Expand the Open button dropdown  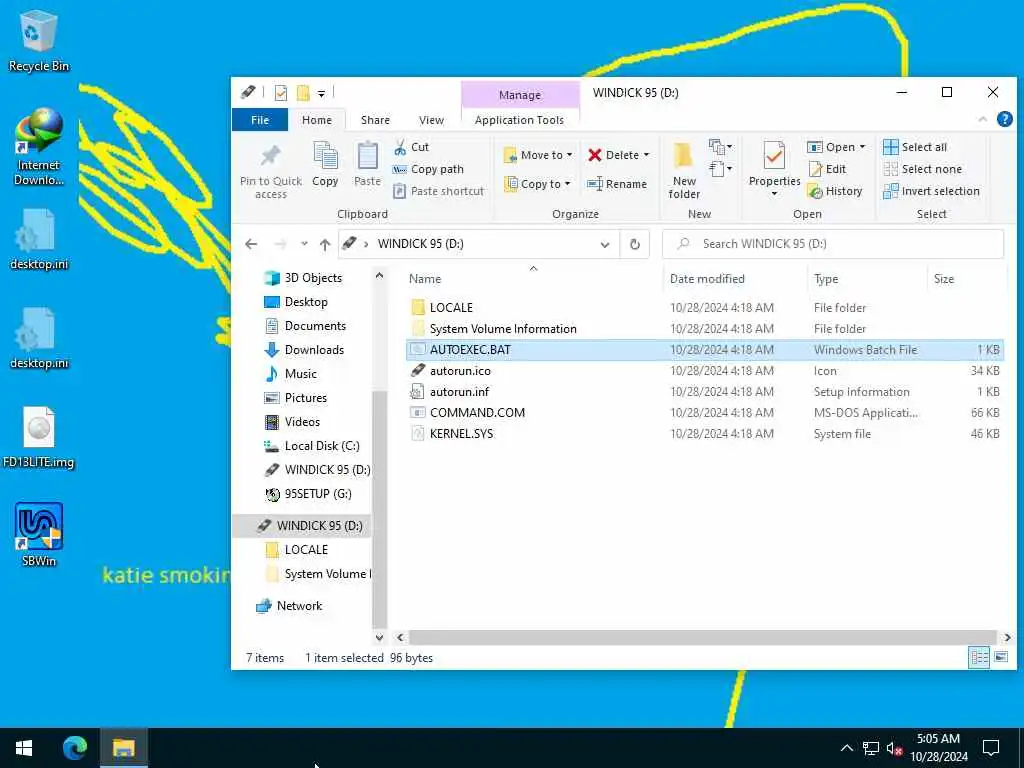[863, 147]
